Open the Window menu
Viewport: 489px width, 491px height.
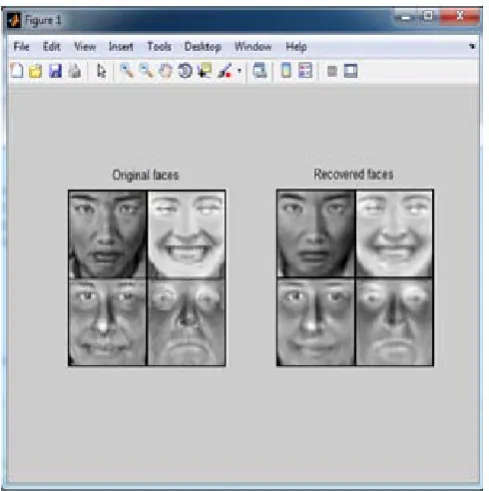point(253,46)
